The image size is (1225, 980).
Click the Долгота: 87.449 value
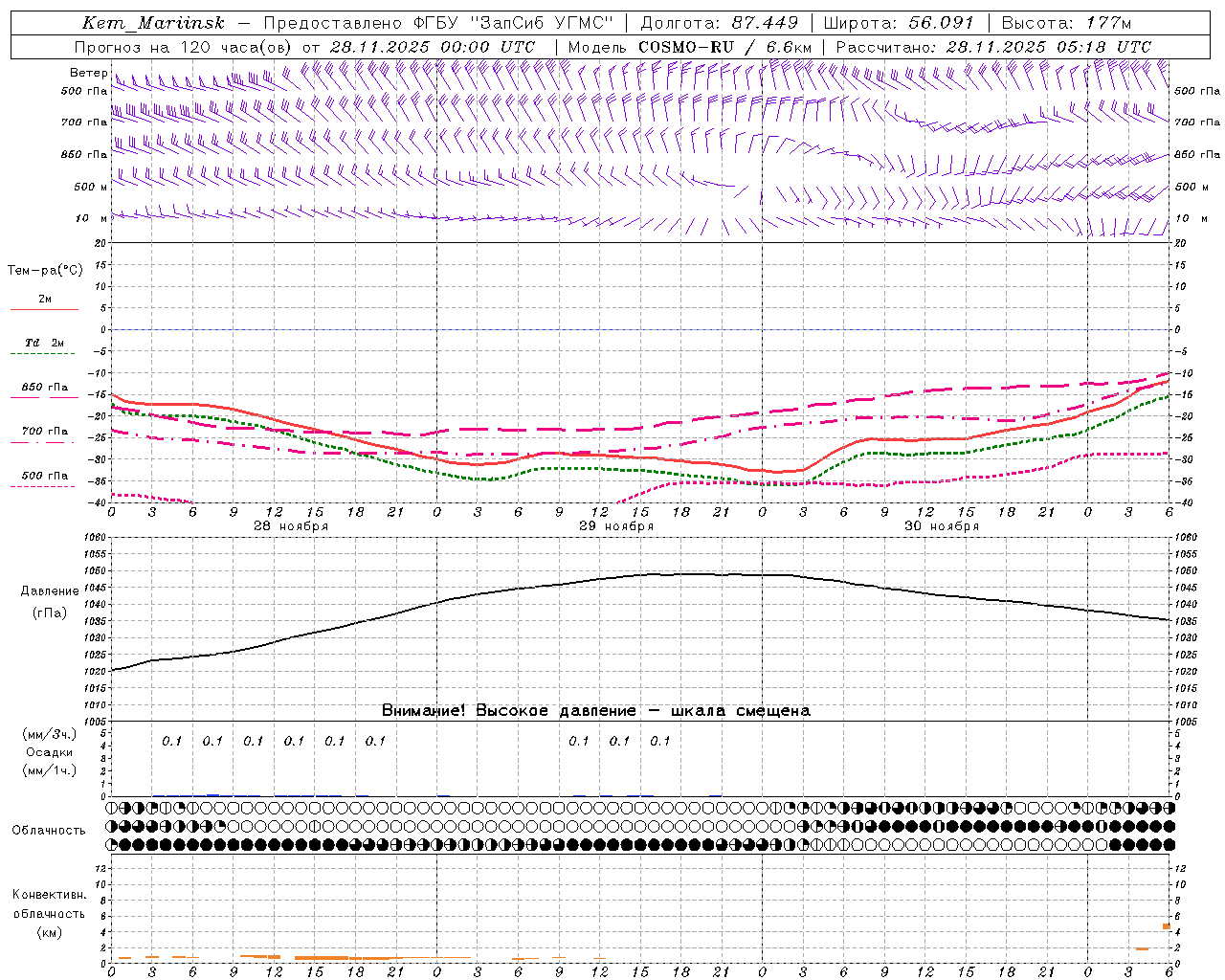tap(719, 23)
